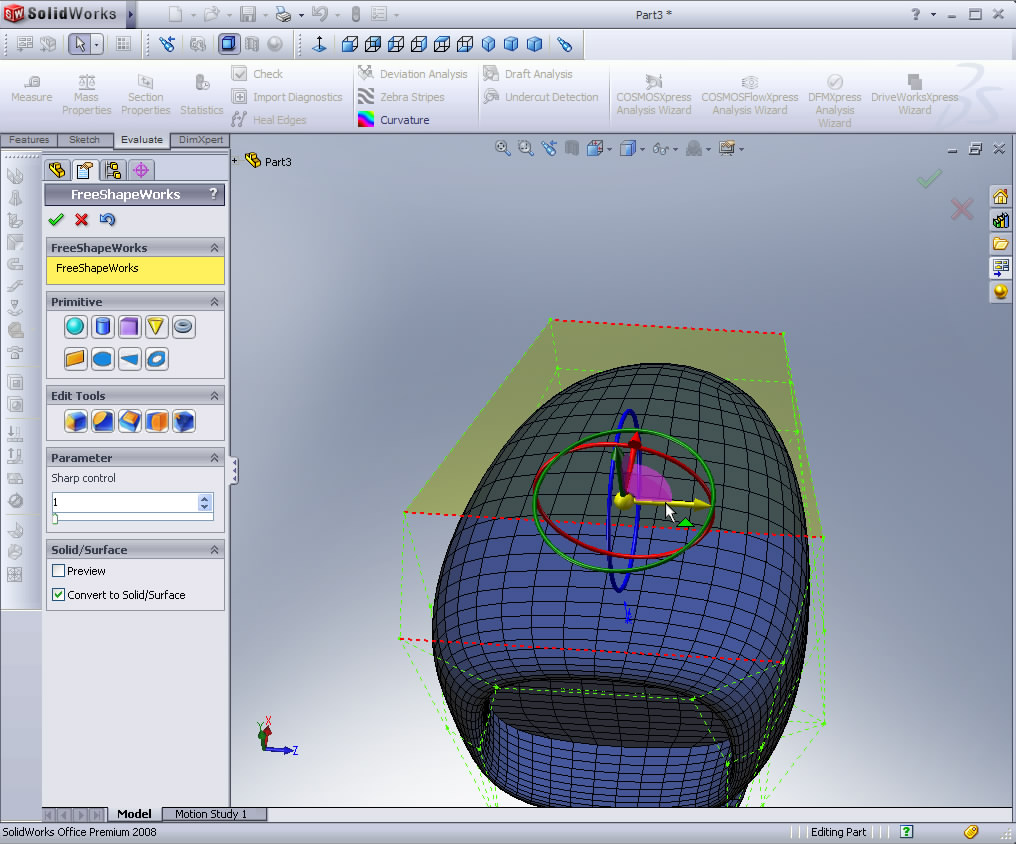Collapse the Edit Tools section
Viewport: 1016px width, 844px height.
point(214,396)
